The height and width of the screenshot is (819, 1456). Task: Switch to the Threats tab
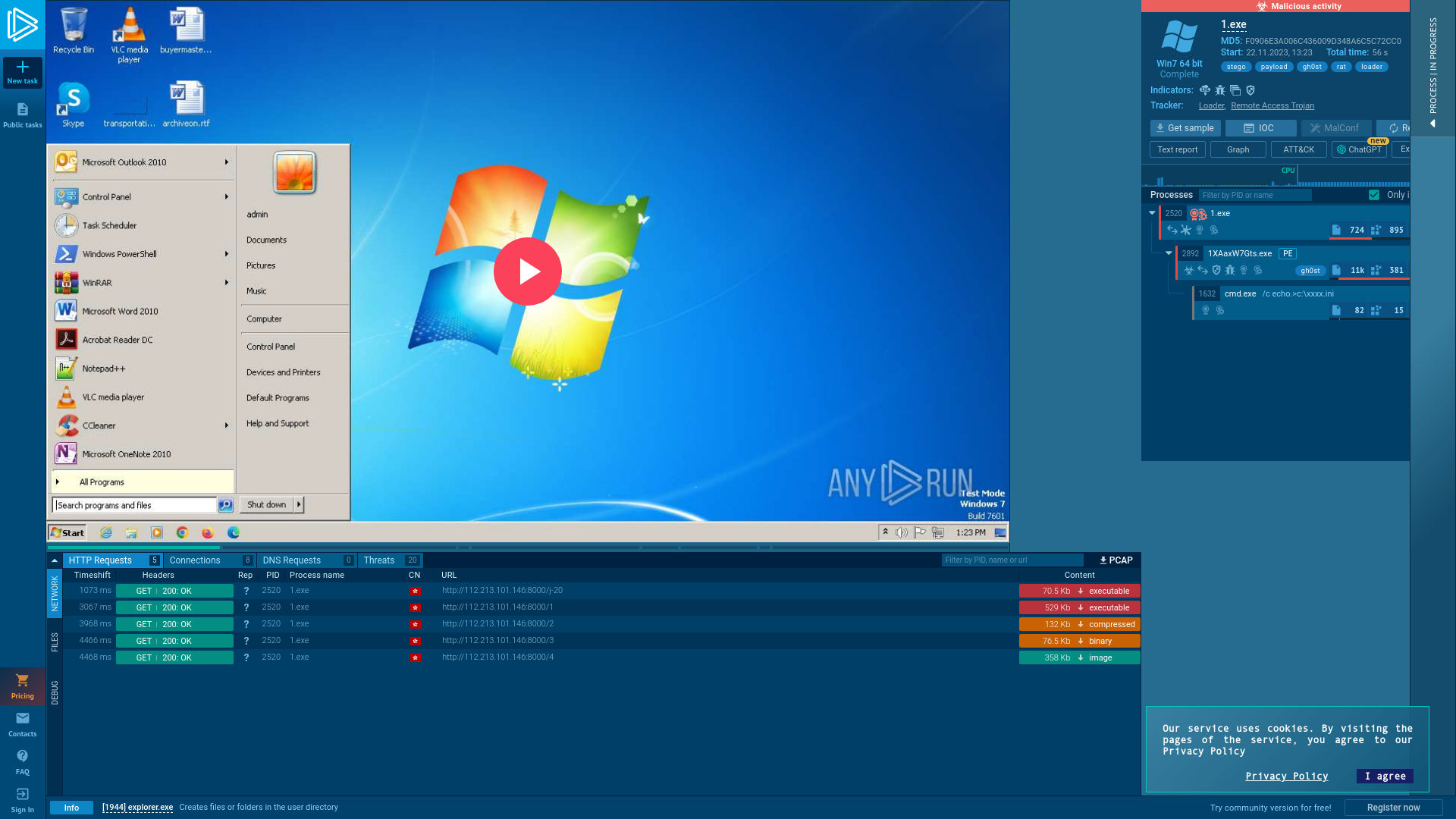pos(390,560)
